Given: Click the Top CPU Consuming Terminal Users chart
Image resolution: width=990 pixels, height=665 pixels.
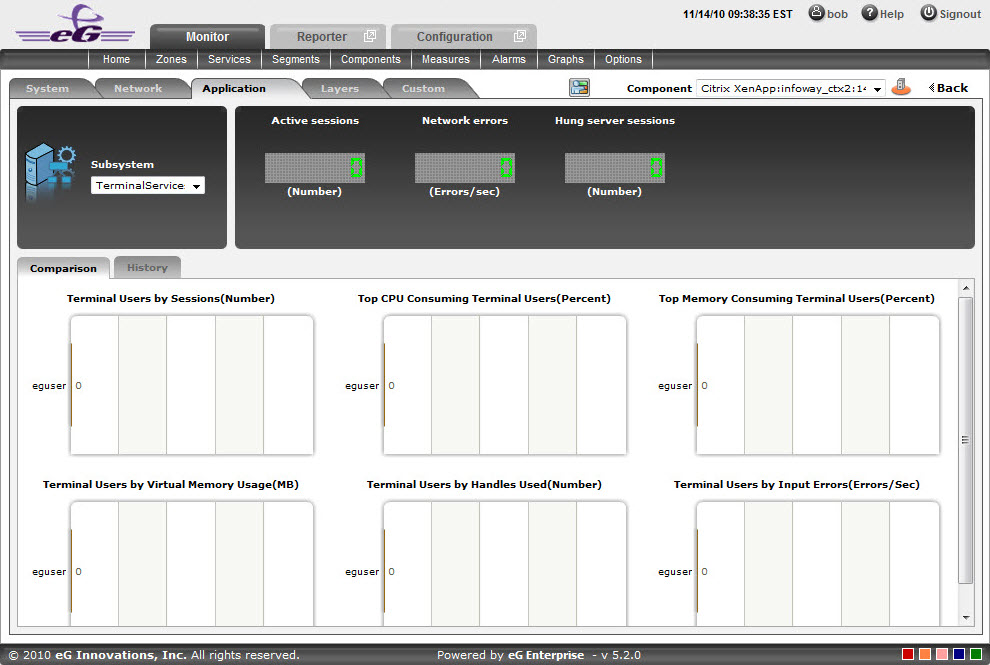Looking at the screenshot, I should [x=505, y=385].
